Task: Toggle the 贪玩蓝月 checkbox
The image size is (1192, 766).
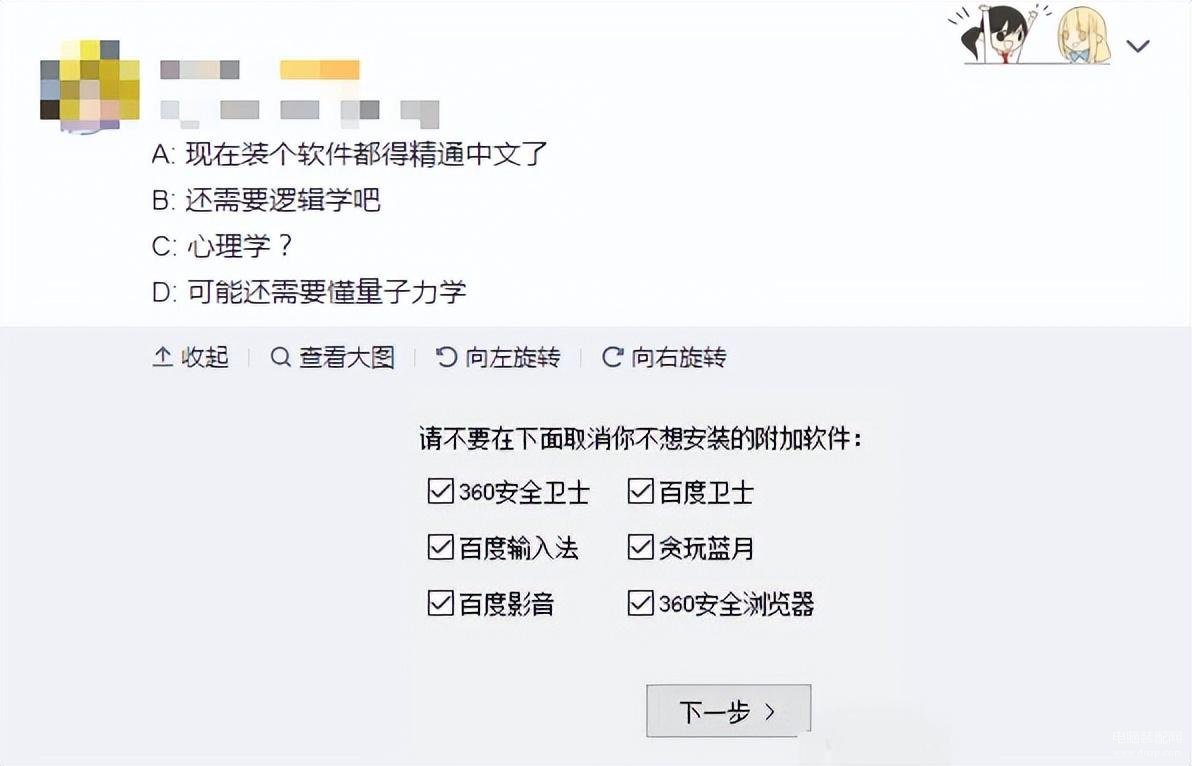Action: tap(641, 546)
